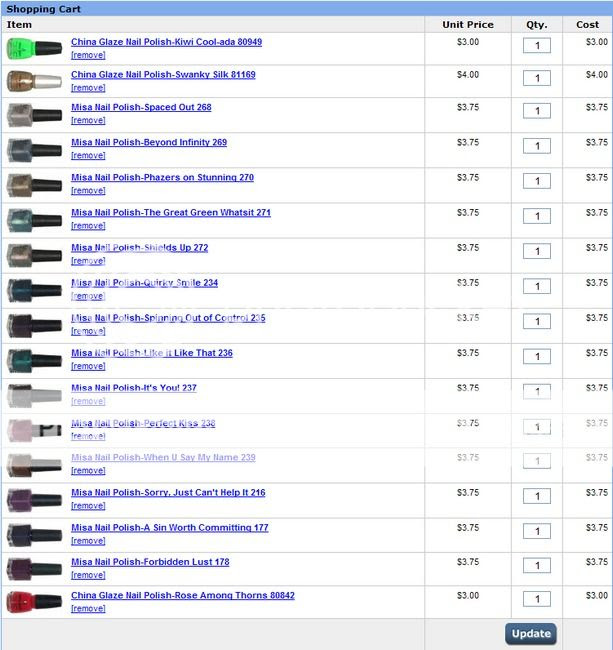613x650 pixels.
Task: Open China Glaze Swanky Silk 81169 link
Action: pos(163,75)
